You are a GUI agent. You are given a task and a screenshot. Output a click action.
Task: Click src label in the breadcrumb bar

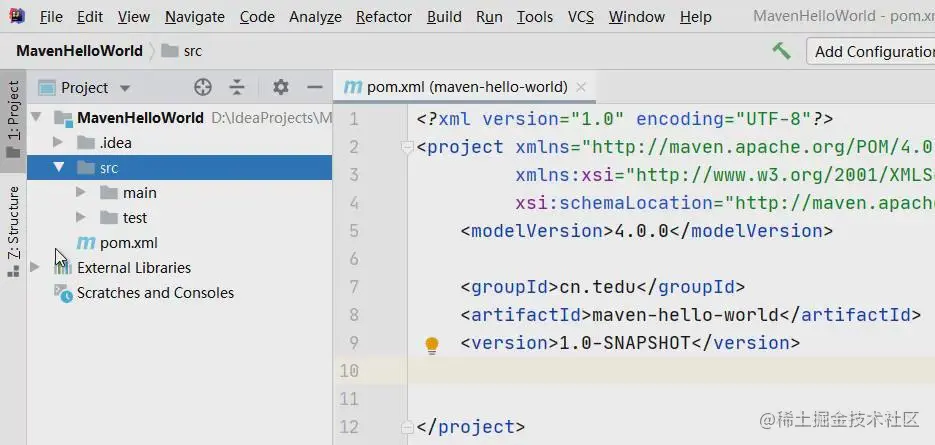tap(193, 51)
